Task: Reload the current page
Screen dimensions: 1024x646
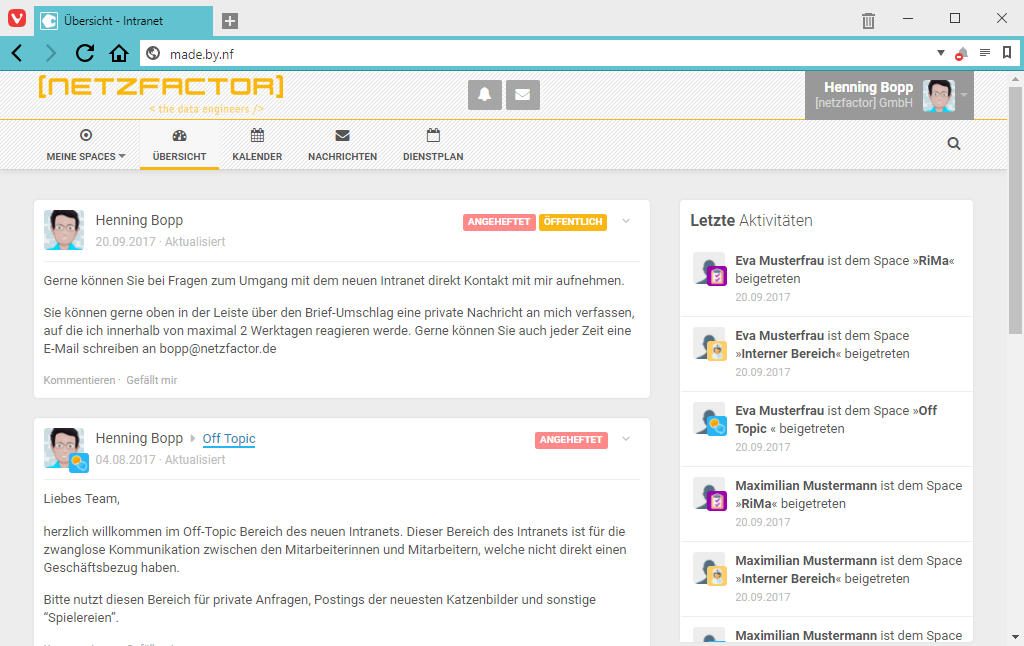Action: pyautogui.click(x=85, y=53)
